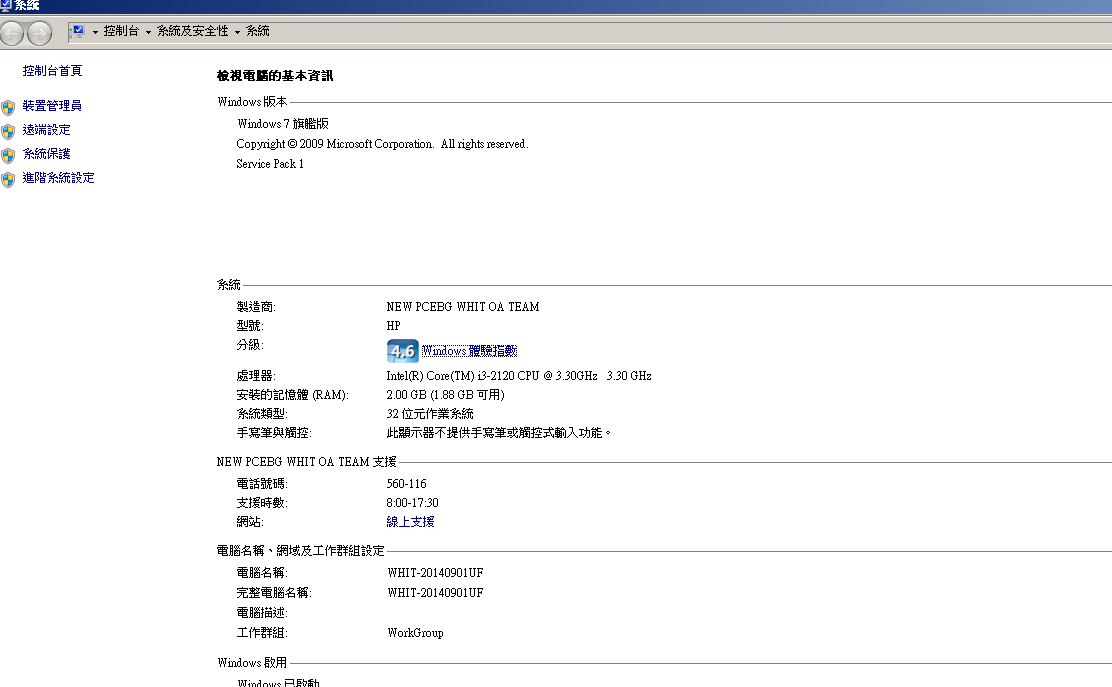
Task: Click system type value 32 位元作業系統
Action: click(x=430, y=414)
